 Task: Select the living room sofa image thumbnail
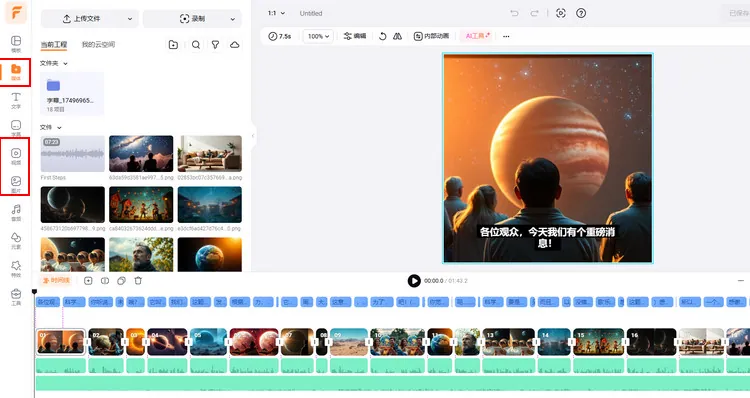tap(210, 154)
